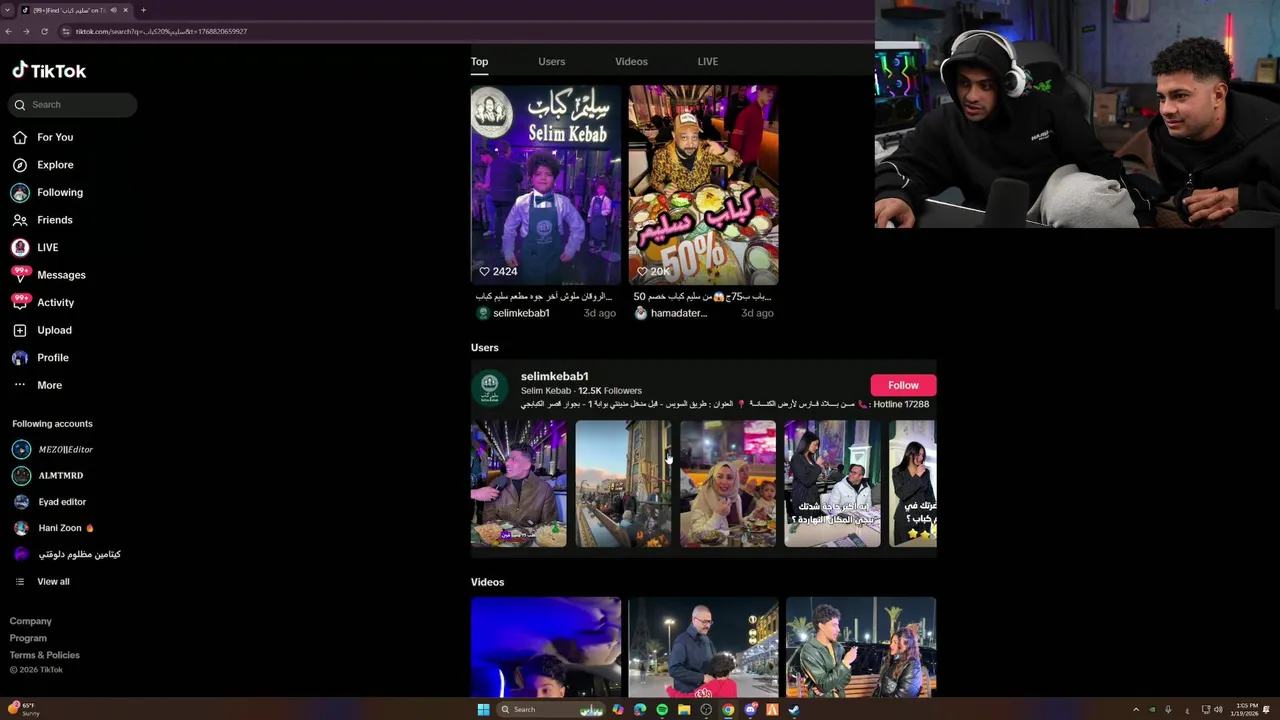Switch to the Users results tab
Image resolution: width=1280 pixels, height=720 pixels.
[x=551, y=62]
